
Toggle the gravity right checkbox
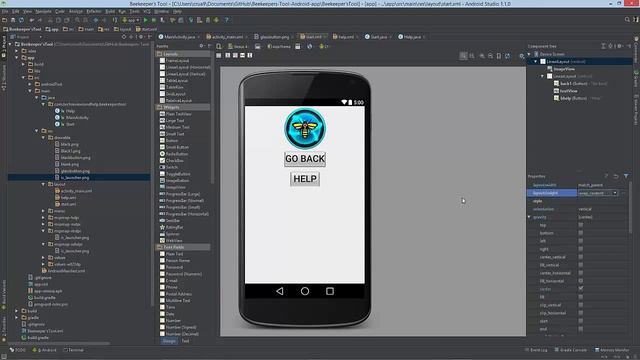coord(580,249)
